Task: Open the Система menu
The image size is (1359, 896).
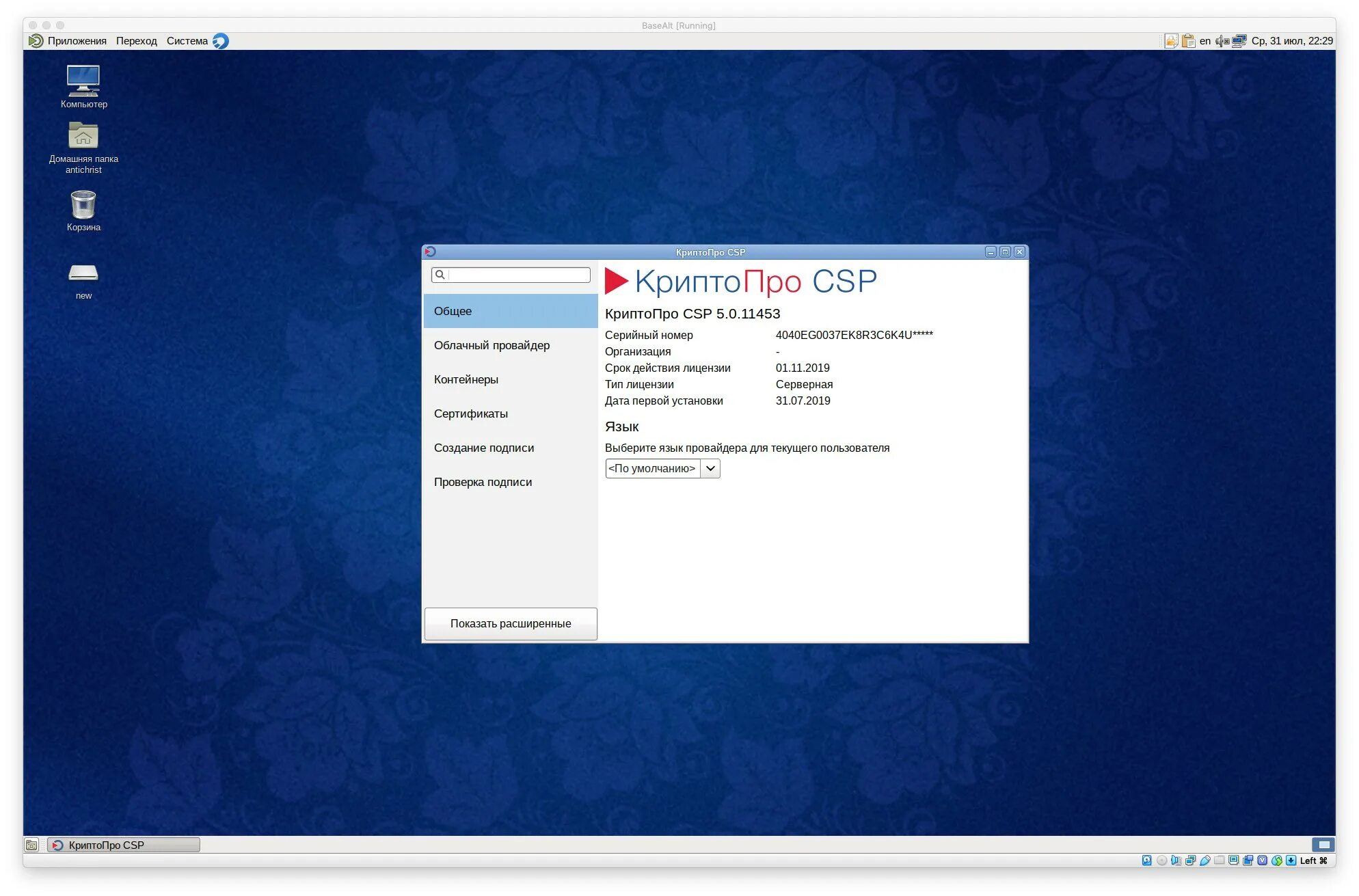Action: click(187, 41)
